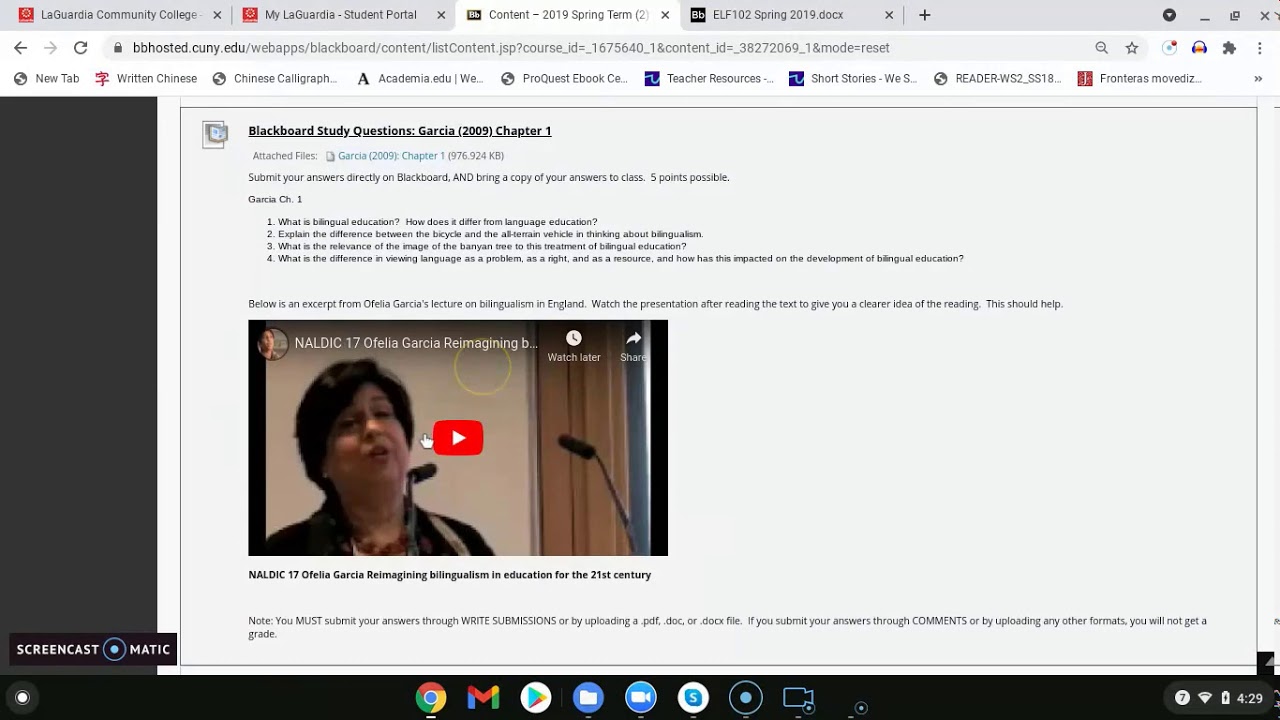
Task: Bookmark this page with the star icon
Action: coord(1132,48)
